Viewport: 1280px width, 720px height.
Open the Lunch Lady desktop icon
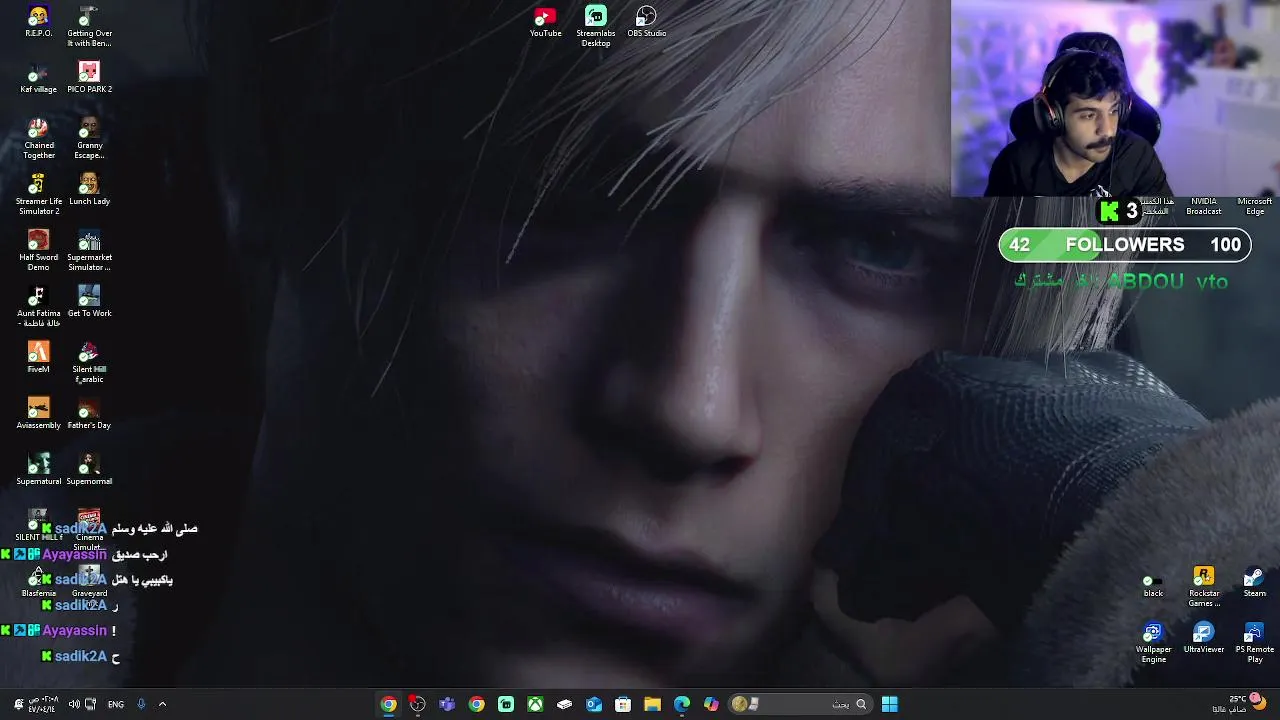pos(89,190)
